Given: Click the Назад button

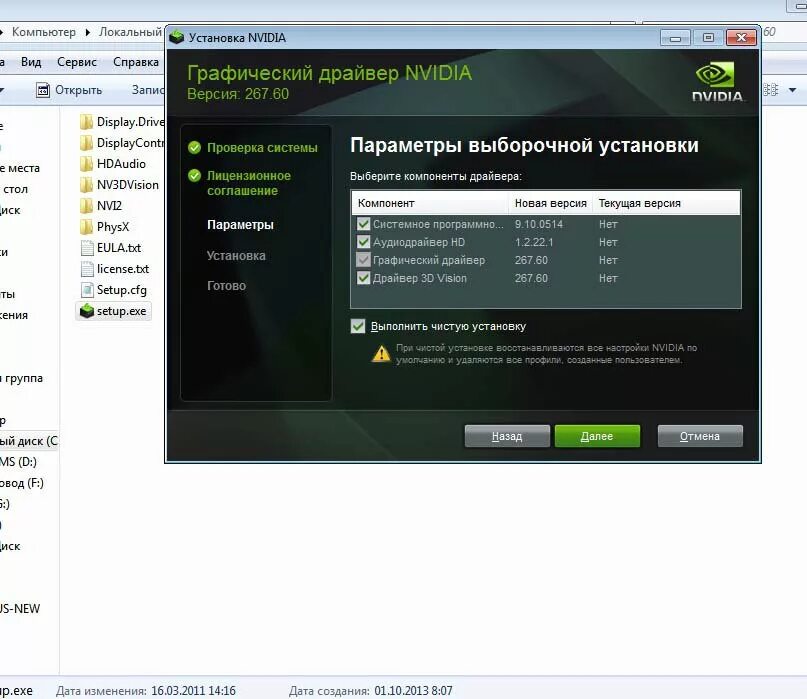Looking at the screenshot, I should click(507, 436).
